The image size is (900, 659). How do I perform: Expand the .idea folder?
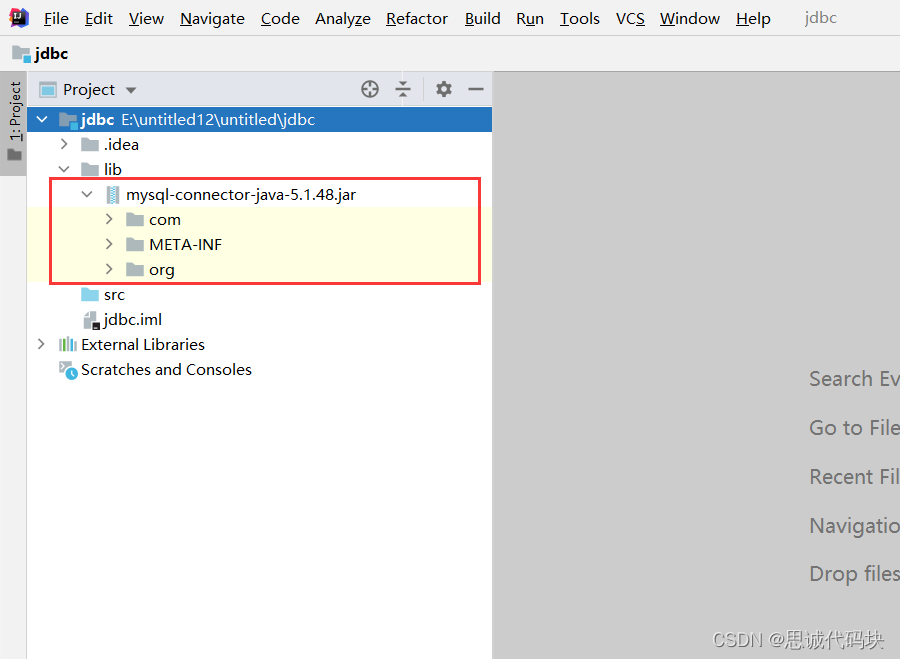(64, 144)
